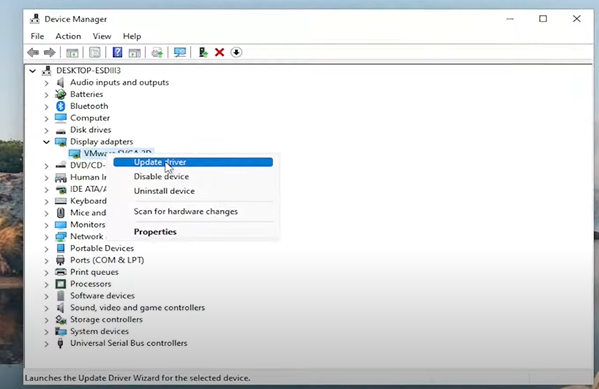Image resolution: width=599 pixels, height=389 pixels.
Task: Select the System devices label
Action: [99, 331]
